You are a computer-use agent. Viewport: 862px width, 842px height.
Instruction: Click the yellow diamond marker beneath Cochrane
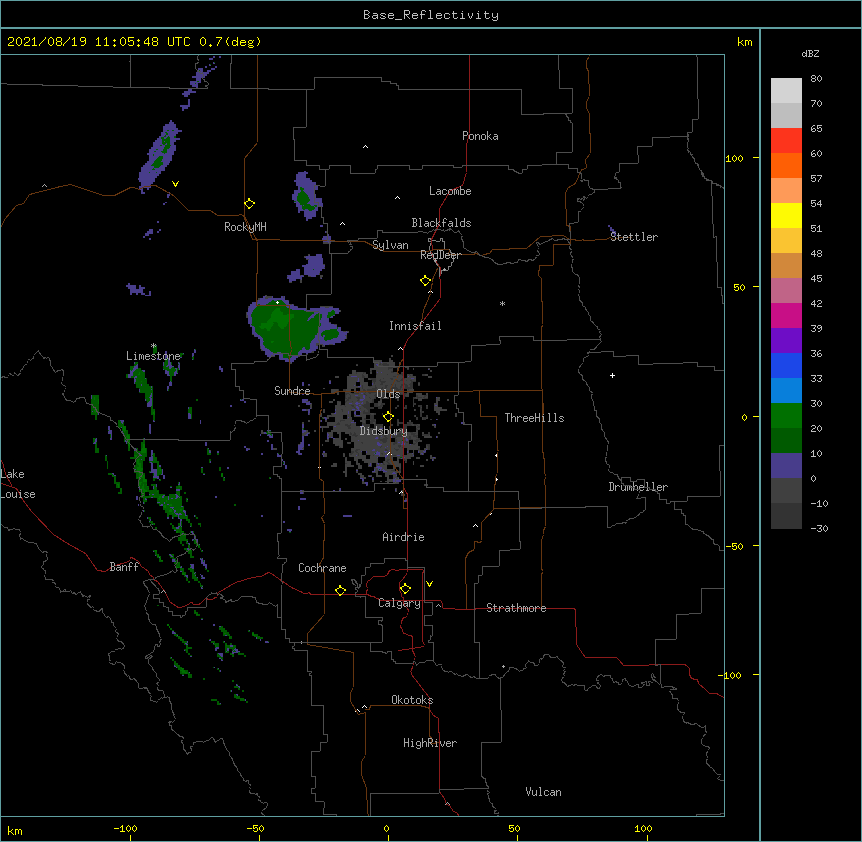click(340, 590)
